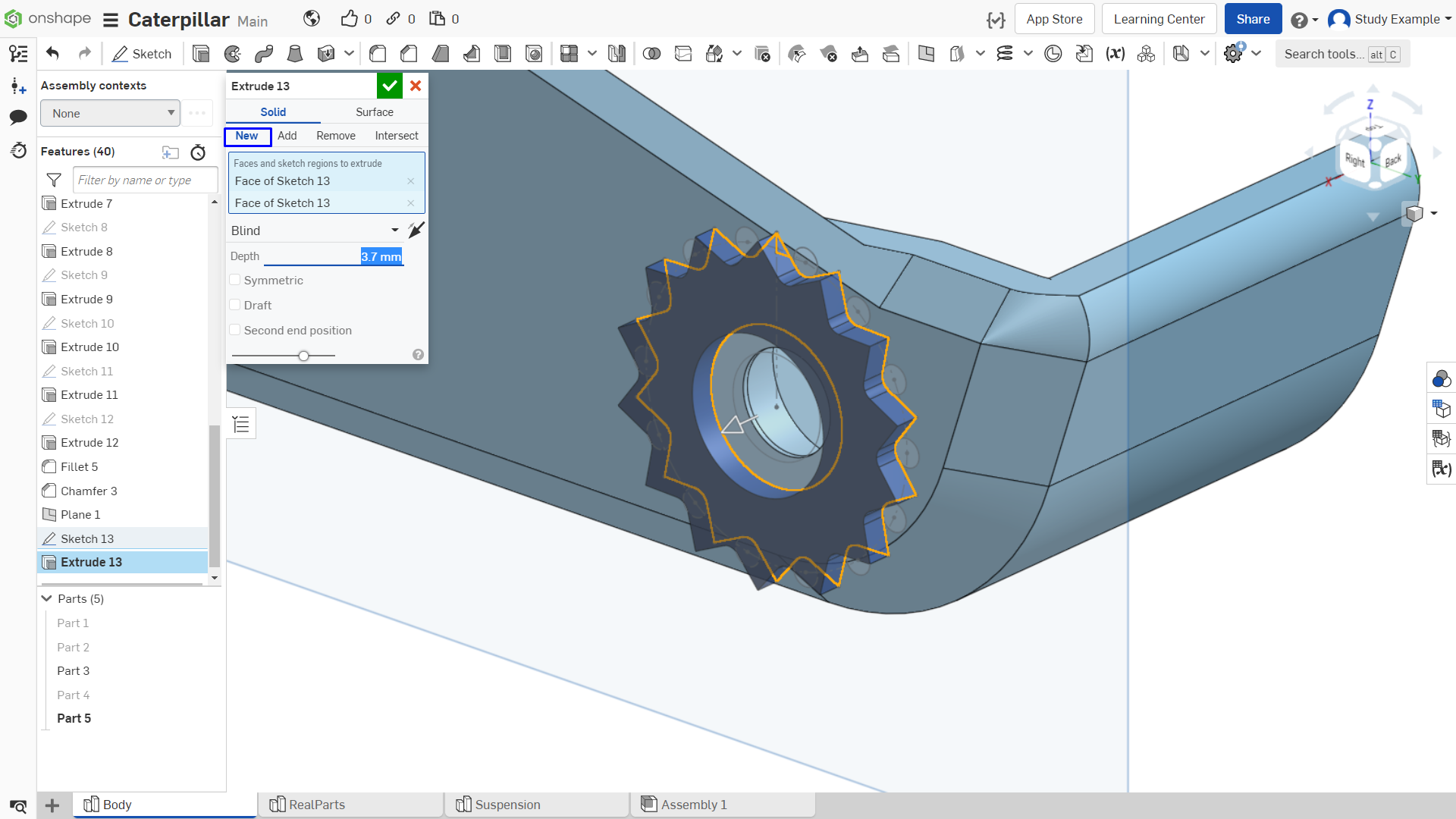Open the Insert parts and assemblies icon
Viewport: 1456px width, 819px height.
tap(18, 86)
